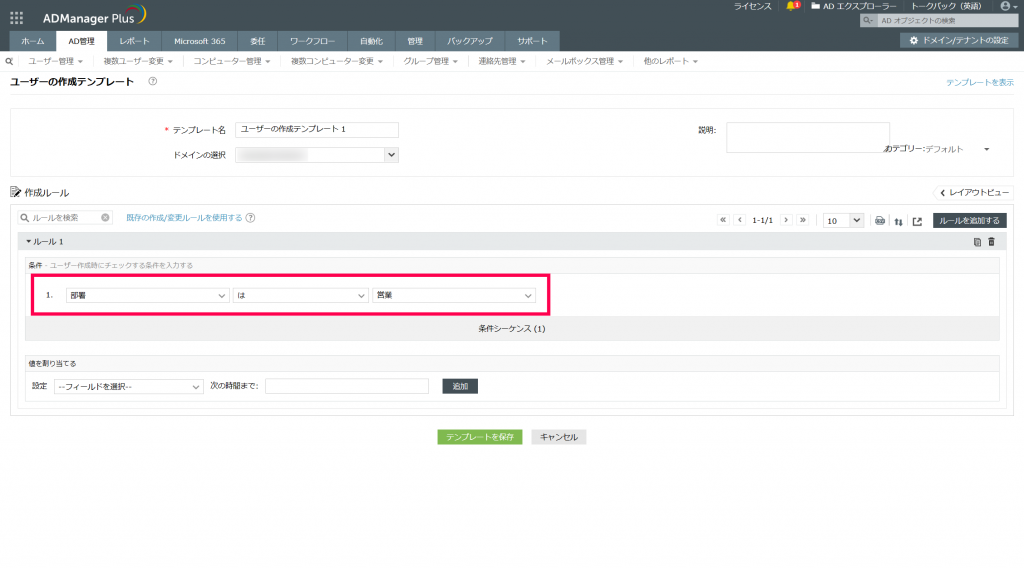Open the 営業 value dropdown

tap(454, 296)
